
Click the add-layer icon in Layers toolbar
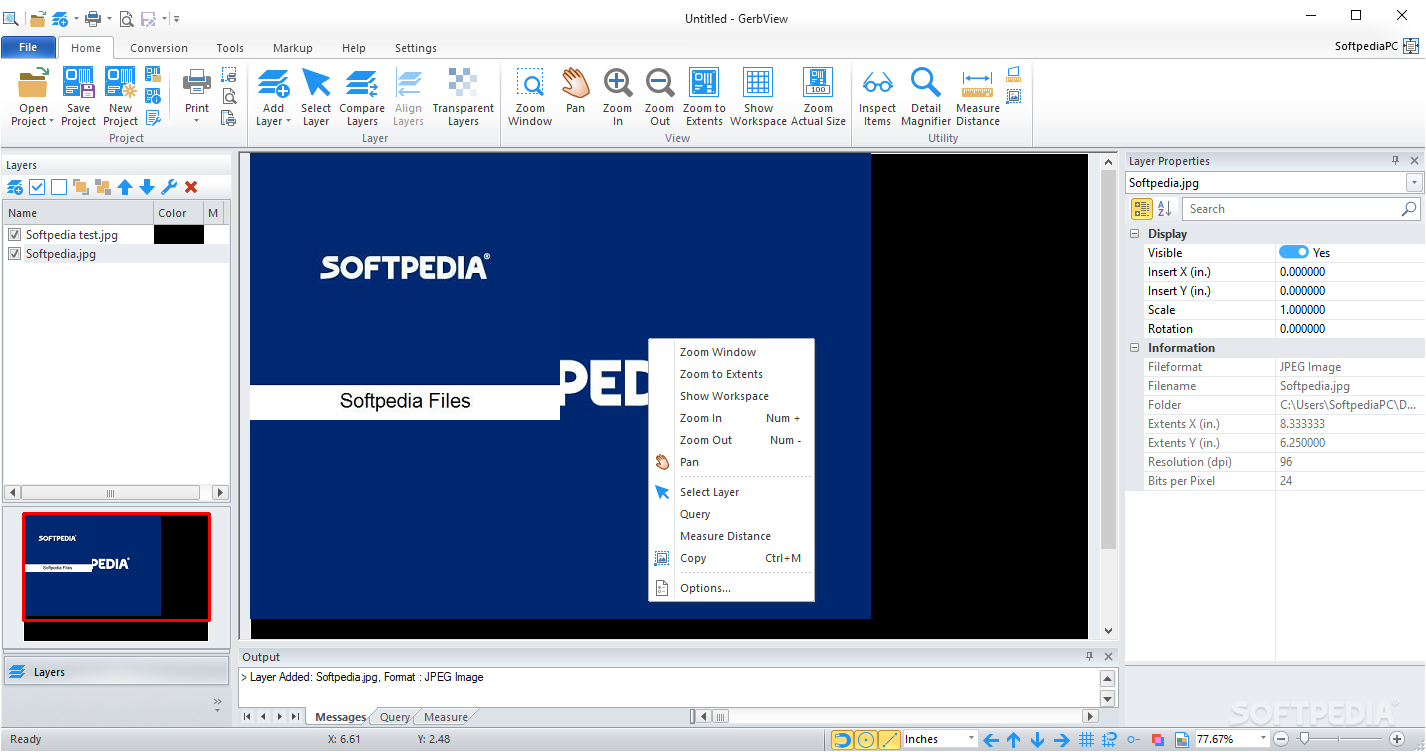(15, 187)
